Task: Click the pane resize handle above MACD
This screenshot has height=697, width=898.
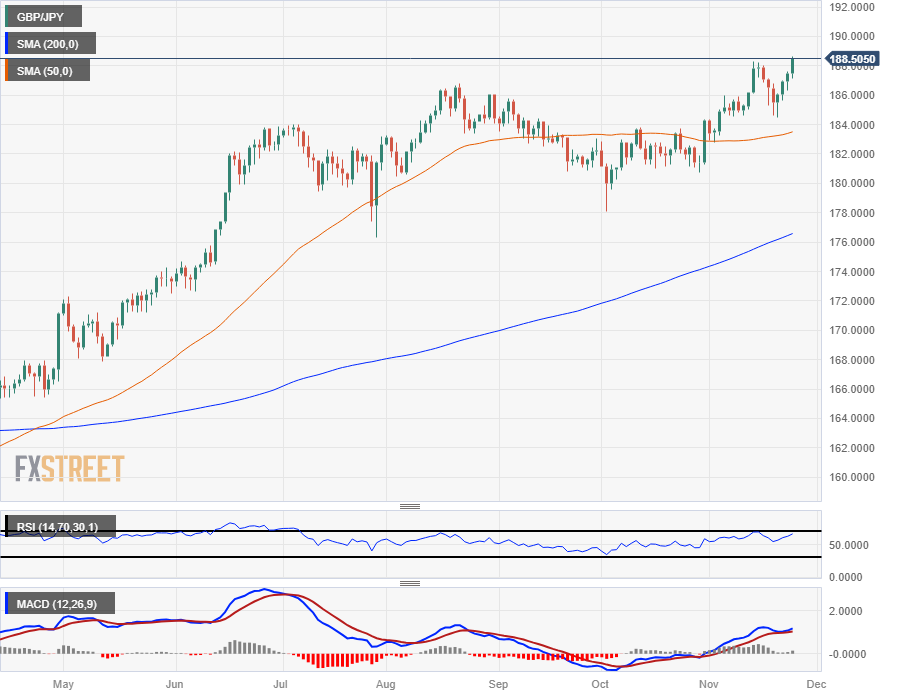Action: pyautogui.click(x=409, y=583)
